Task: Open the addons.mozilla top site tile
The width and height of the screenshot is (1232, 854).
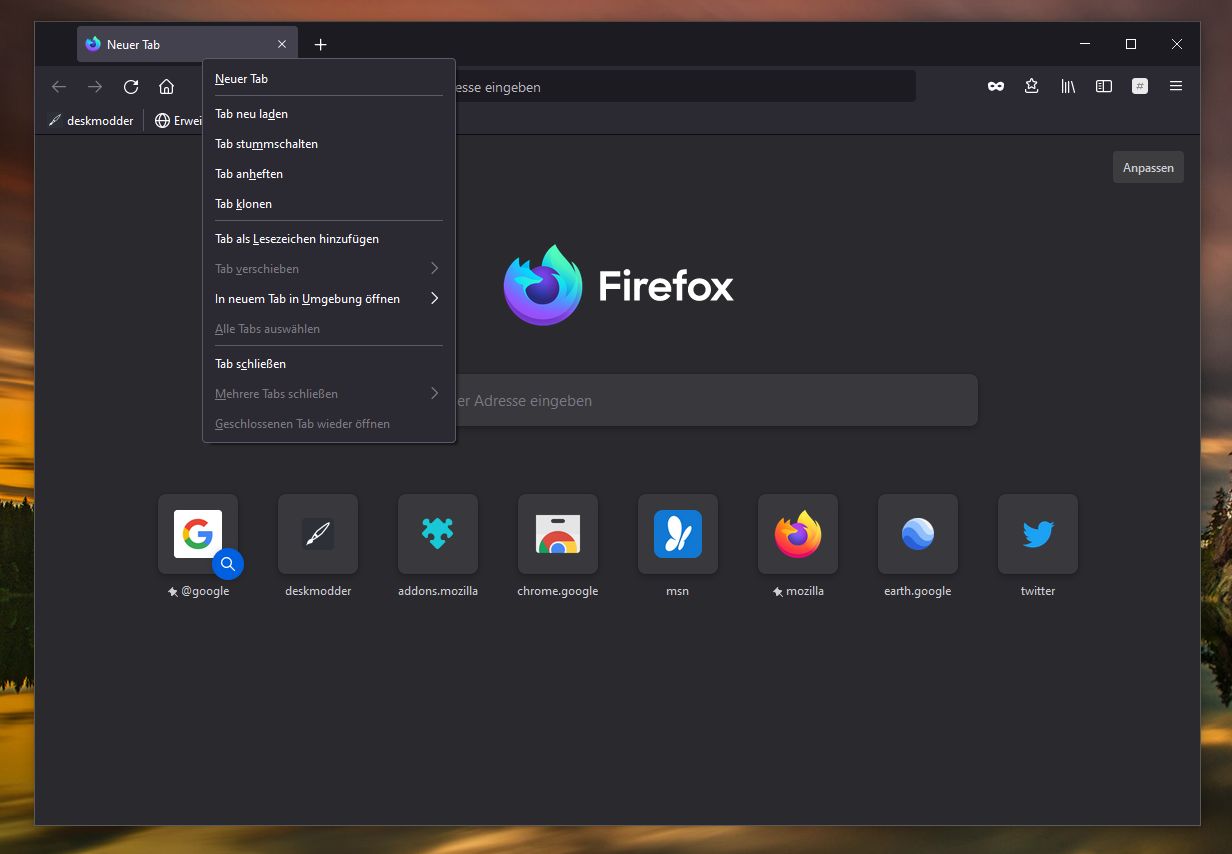Action: click(x=438, y=534)
